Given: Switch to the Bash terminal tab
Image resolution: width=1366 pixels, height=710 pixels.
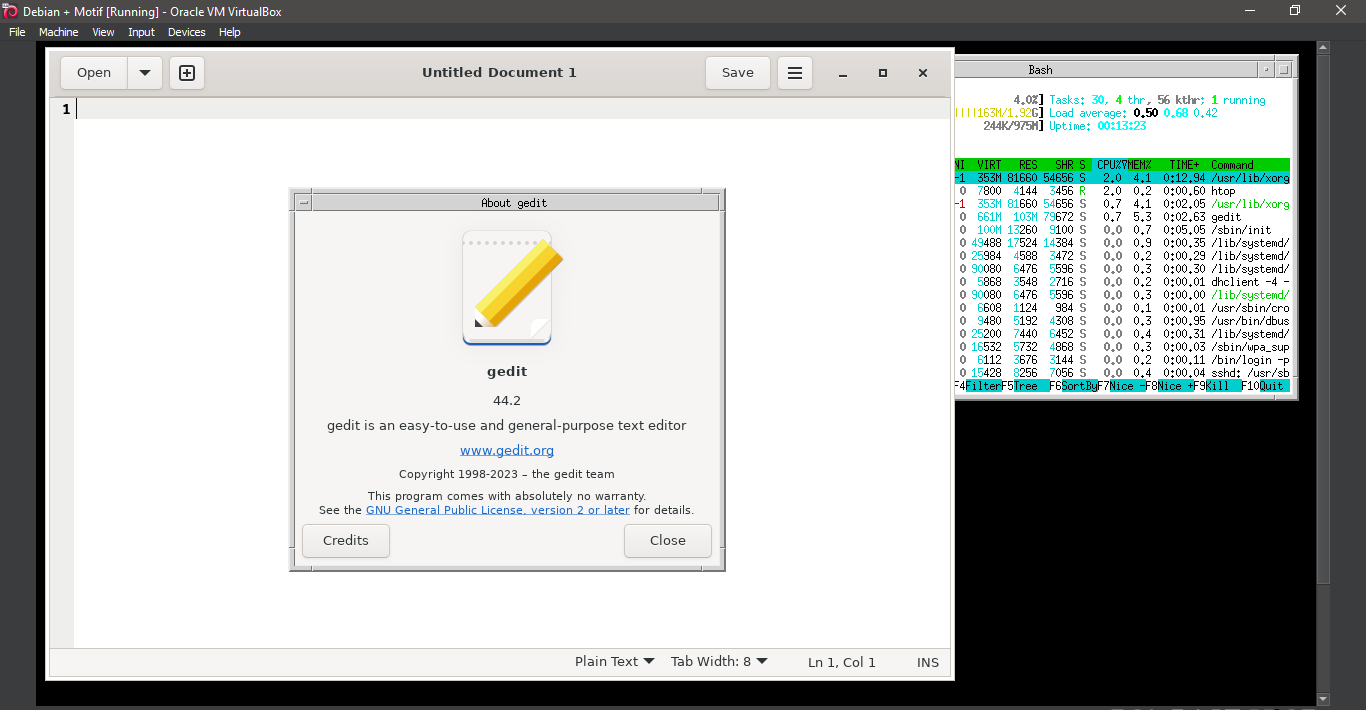Looking at the screenshot, I should 1040,69.
